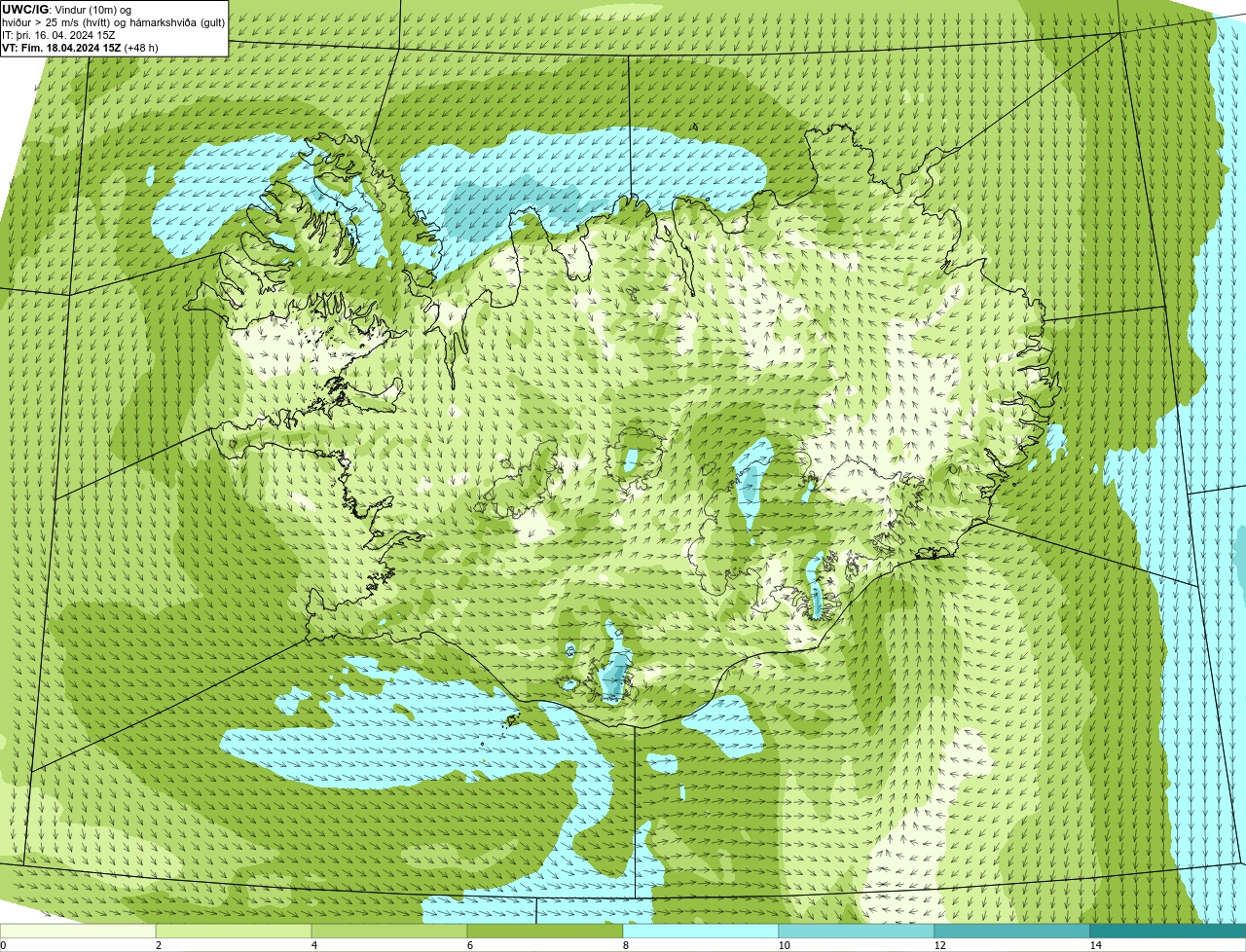Click the legend scale label "12"
This screenshot has width=1246, height=952.
pos(939,945)
